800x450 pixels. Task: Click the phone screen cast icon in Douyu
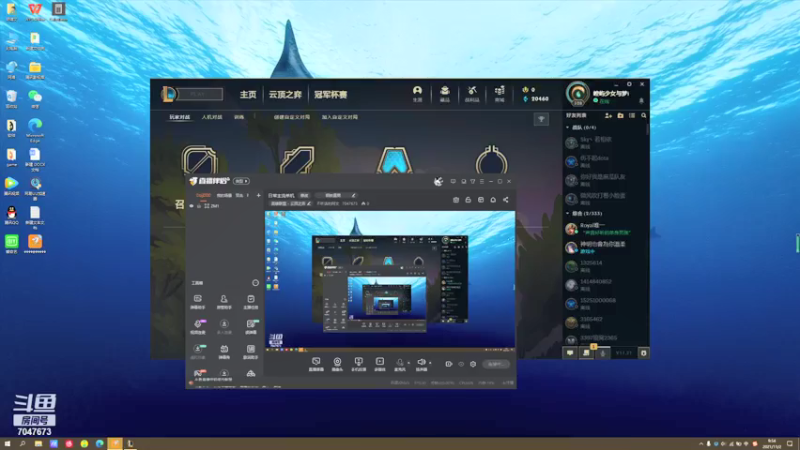[358, 364]
